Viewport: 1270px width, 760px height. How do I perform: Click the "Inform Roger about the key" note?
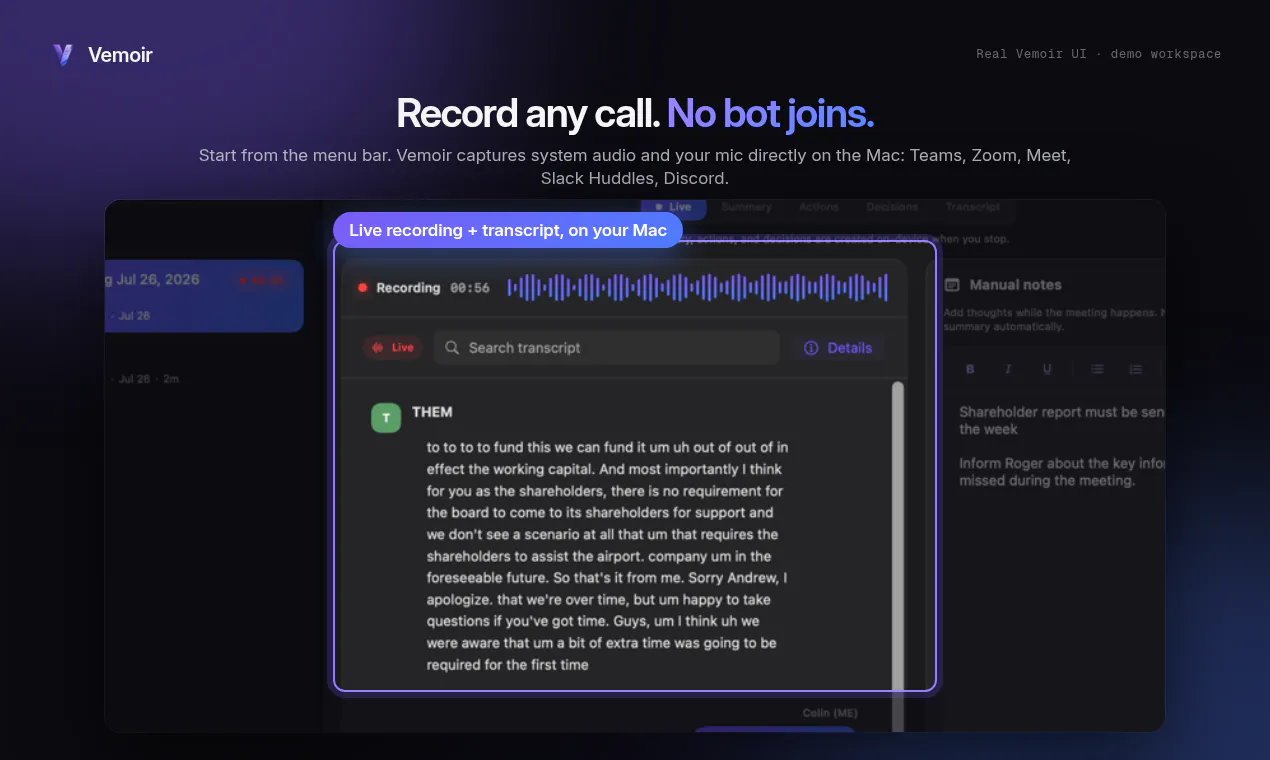pos(1062,472)
